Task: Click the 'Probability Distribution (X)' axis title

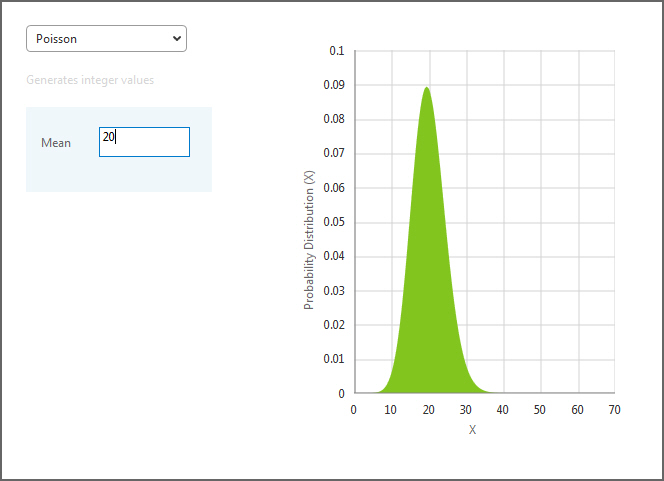Action: [309, 240]
